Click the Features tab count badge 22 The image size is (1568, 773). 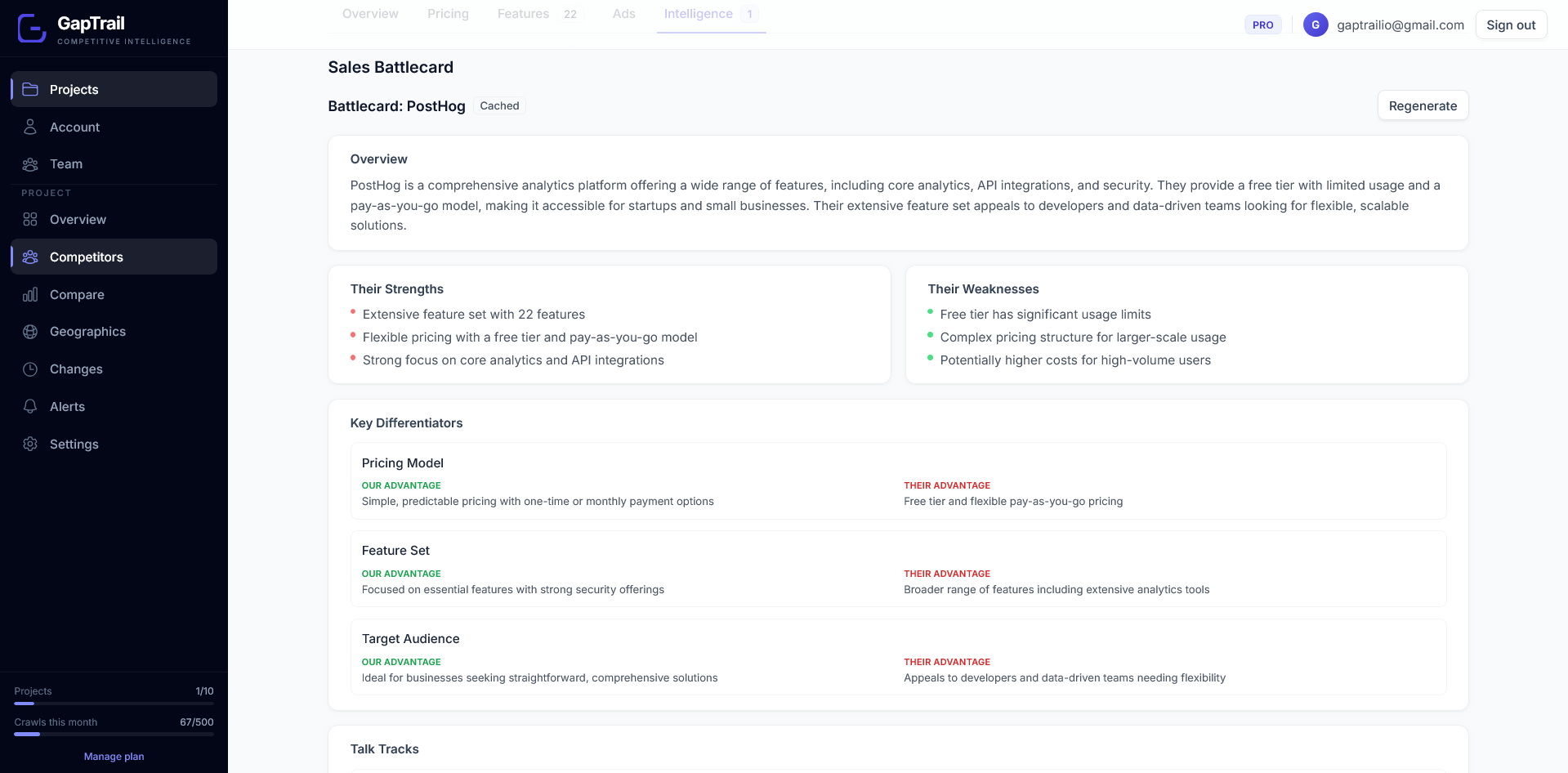[x=570, y=14]
